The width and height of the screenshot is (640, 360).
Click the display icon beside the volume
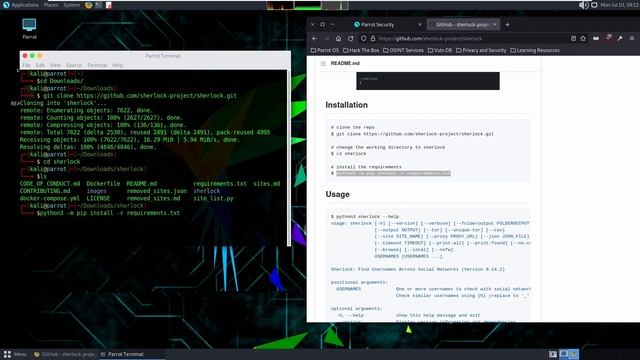click(x=594, y=5)
